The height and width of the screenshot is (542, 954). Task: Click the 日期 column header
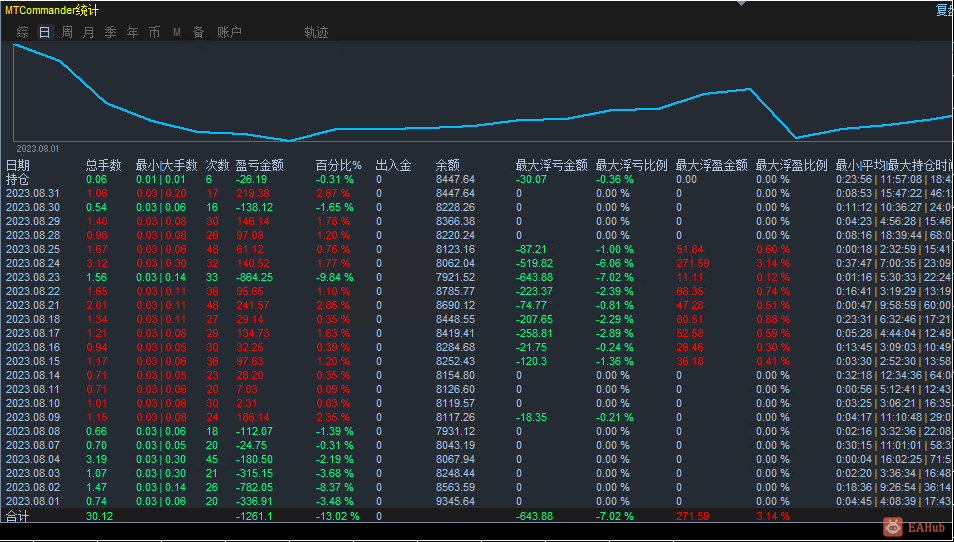pyautogui.click(x=18, y=165)
